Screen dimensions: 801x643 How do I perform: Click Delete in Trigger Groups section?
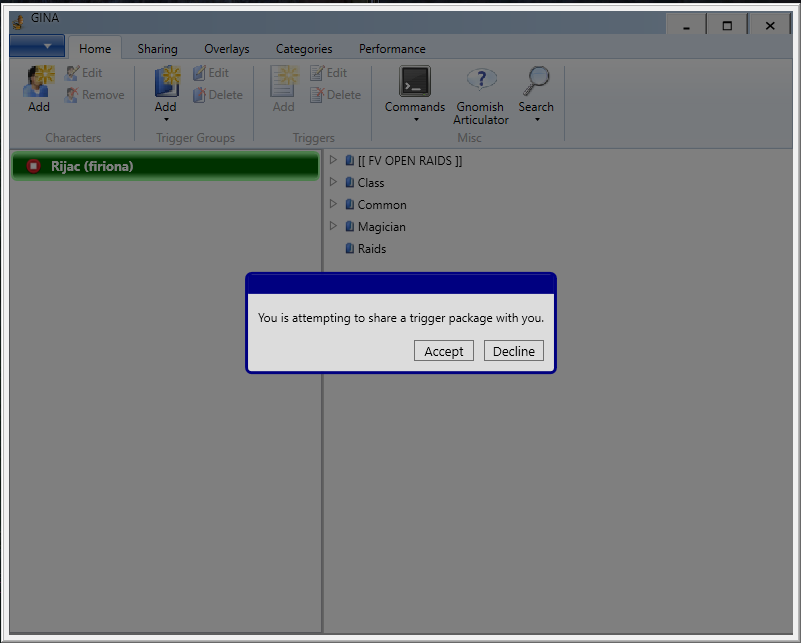pyautogui.click(x=218, y=95)
